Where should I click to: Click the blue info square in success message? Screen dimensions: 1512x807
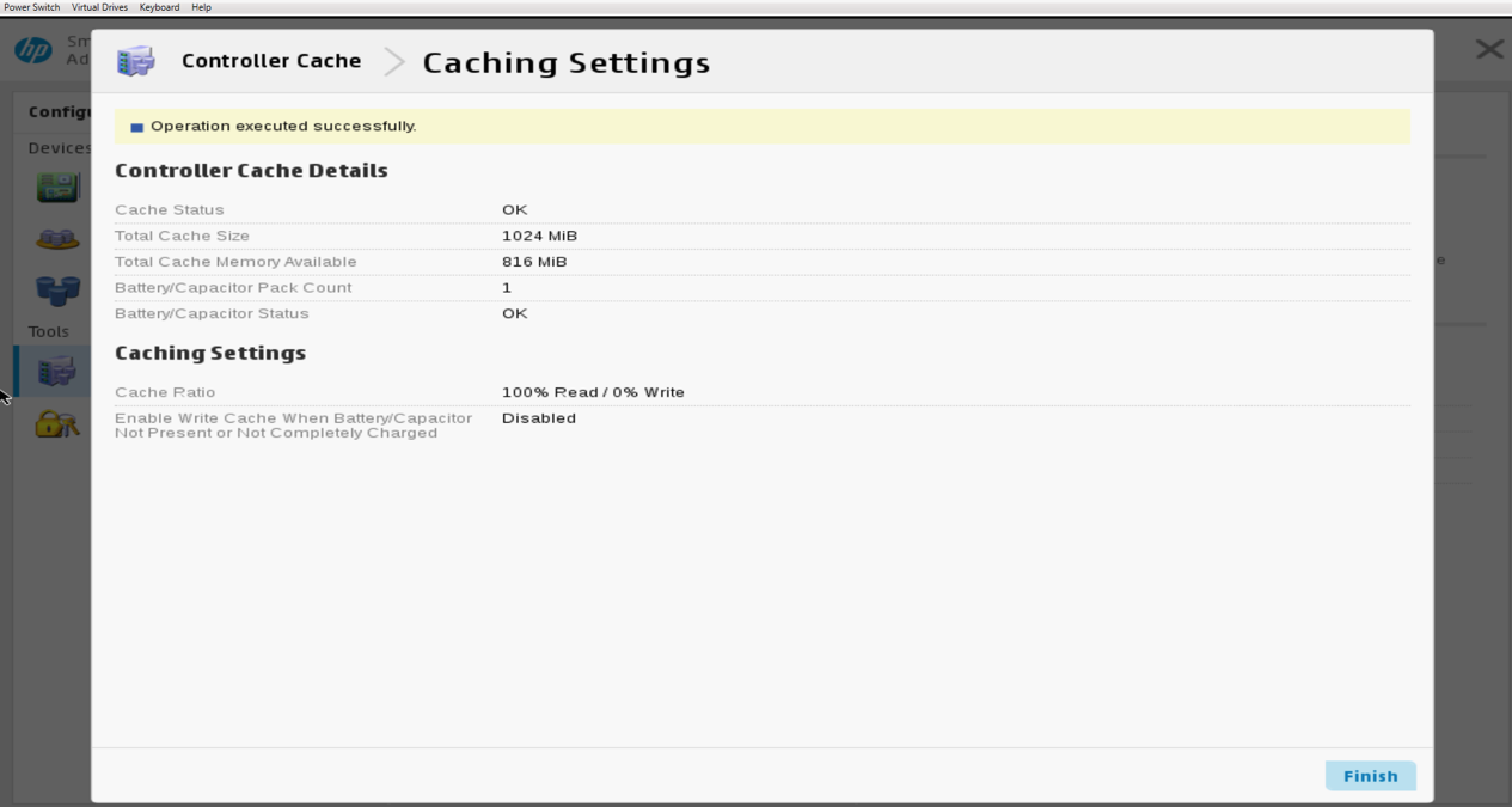tap(137, 127)
